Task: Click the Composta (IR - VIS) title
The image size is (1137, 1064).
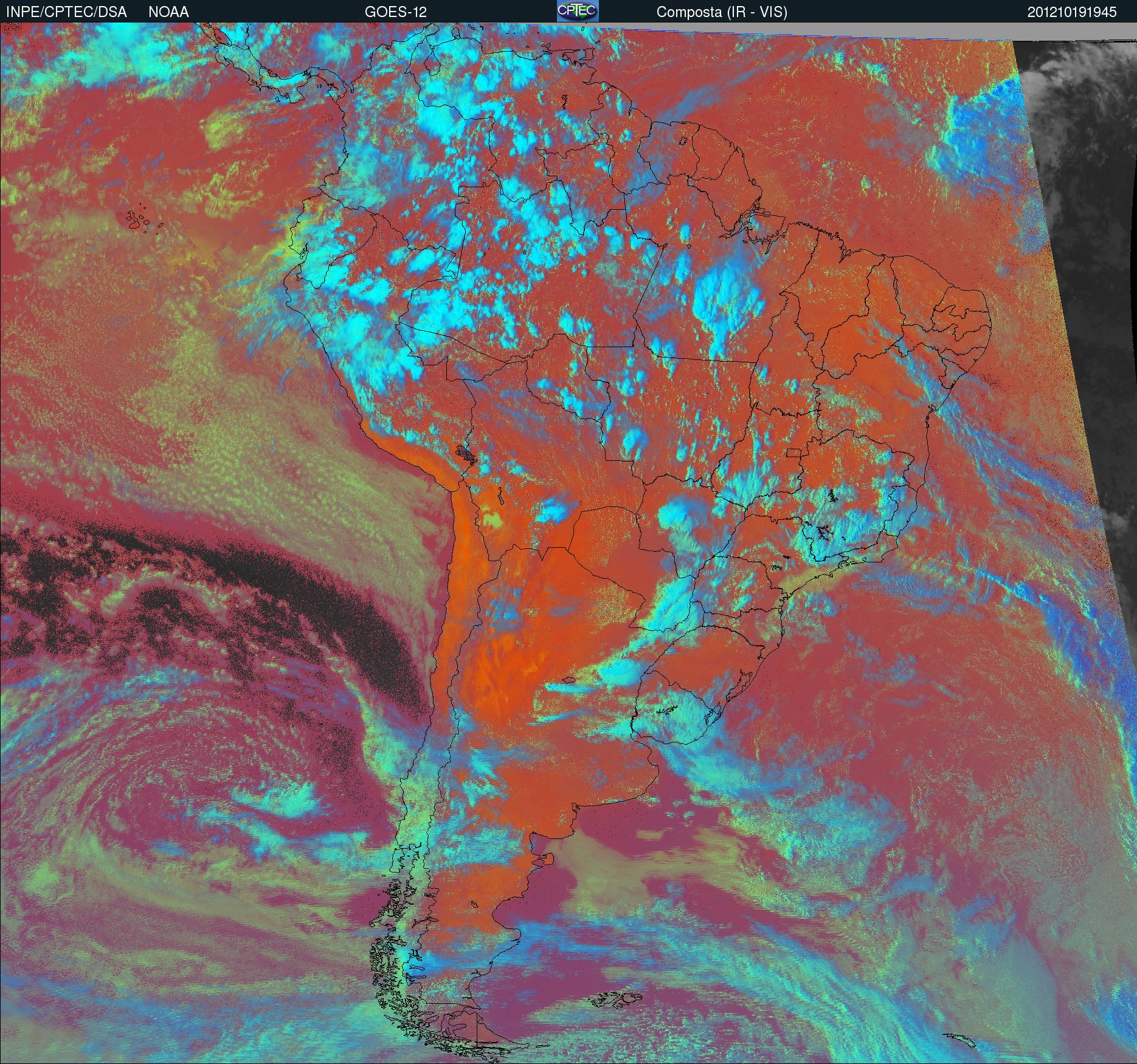Action: (x=722, y=12)
